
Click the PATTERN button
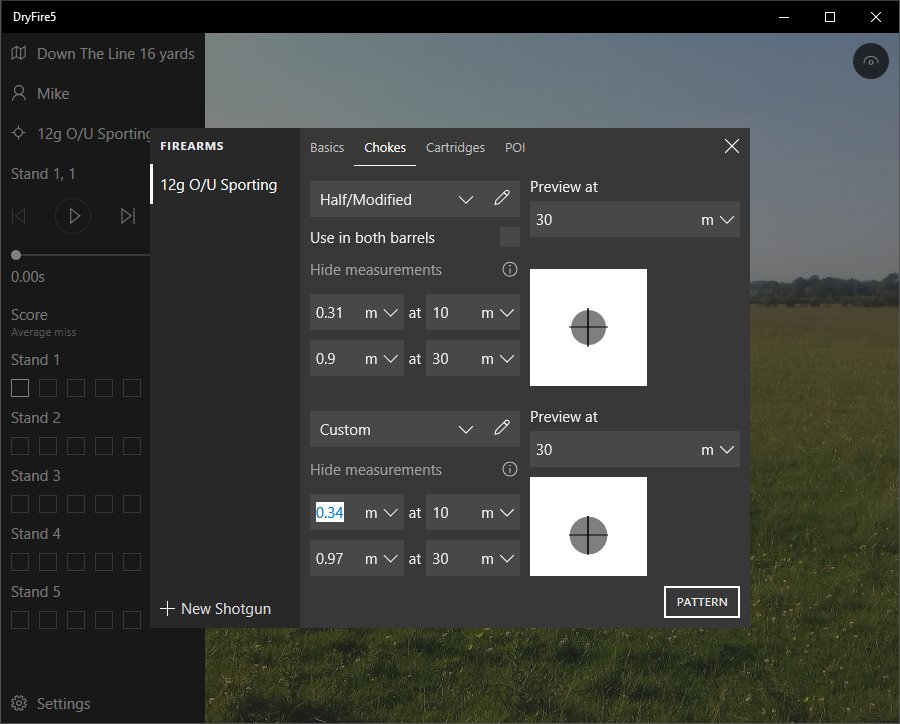pos(701,602)
